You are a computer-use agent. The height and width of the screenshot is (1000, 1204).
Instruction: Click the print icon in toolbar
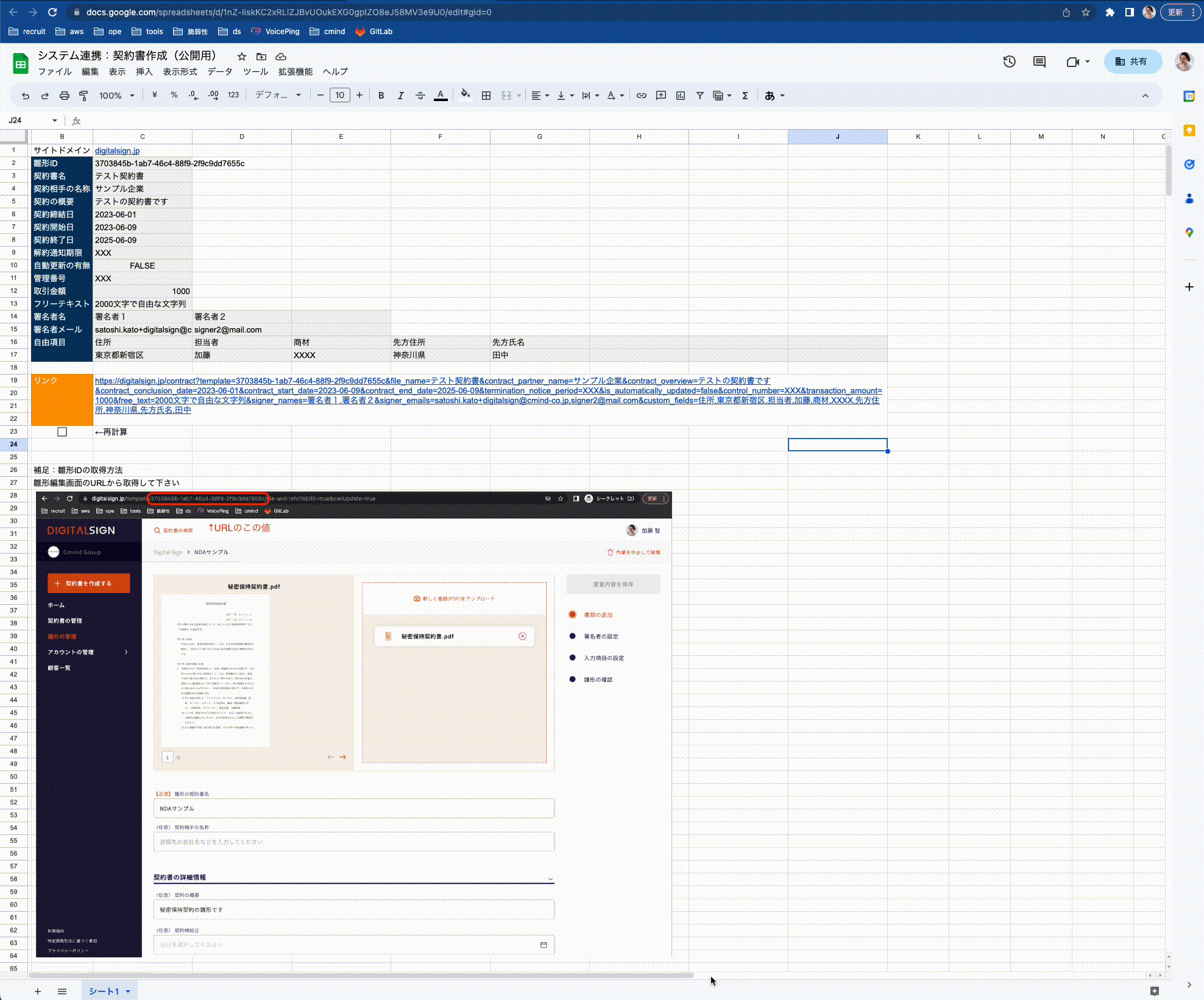[x=65, y=96]
